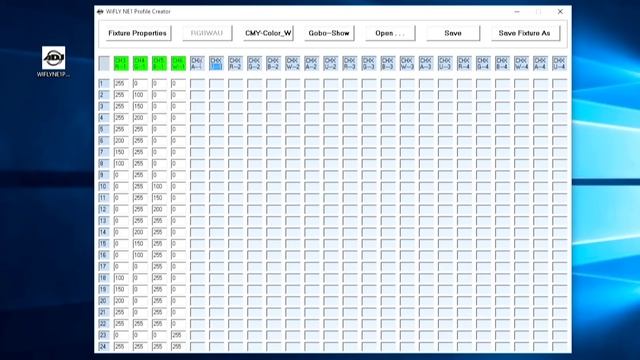Click the 150 value in row 7

click(121, 152)
